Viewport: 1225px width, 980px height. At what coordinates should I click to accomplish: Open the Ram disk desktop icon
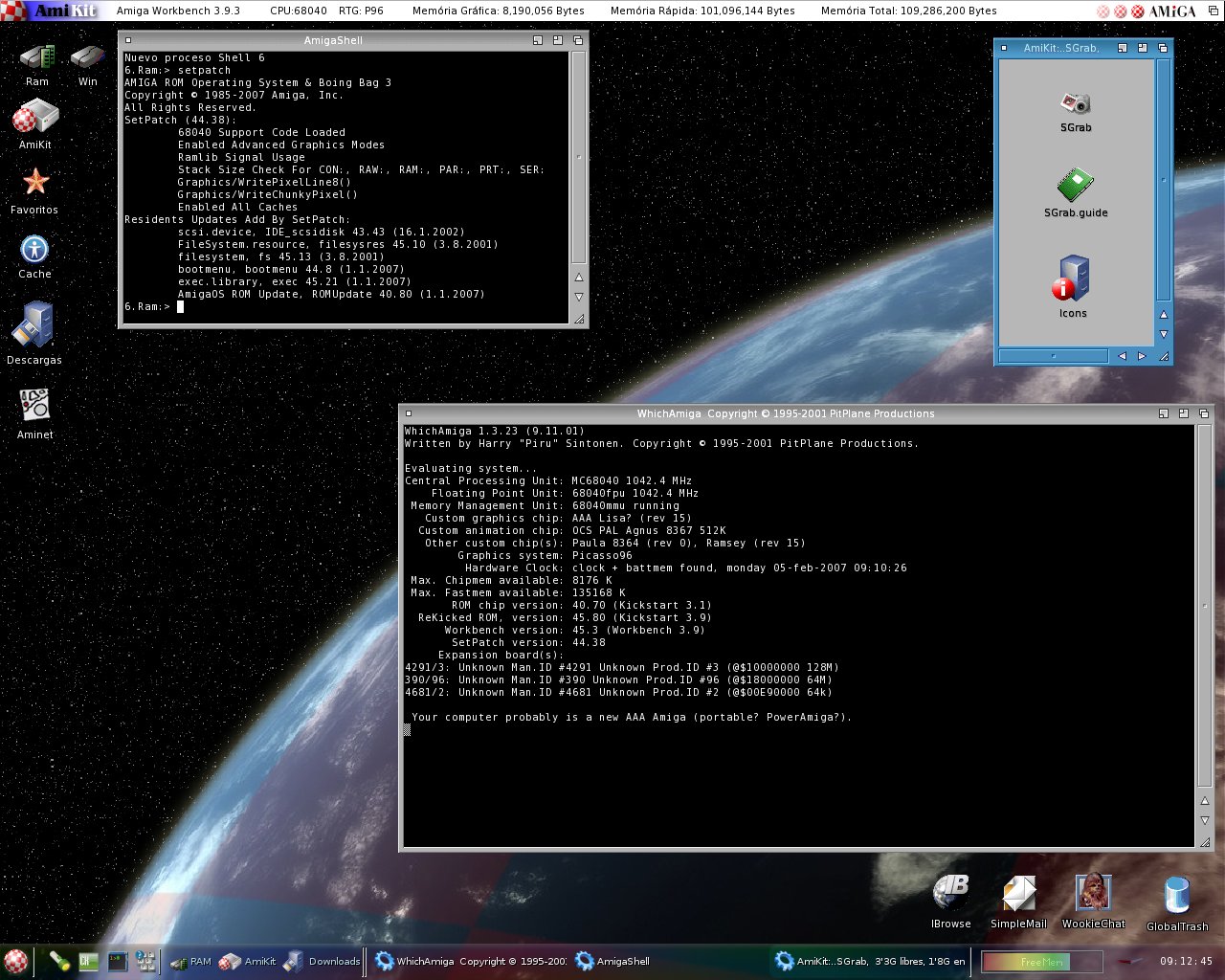(x=37, y=59)
